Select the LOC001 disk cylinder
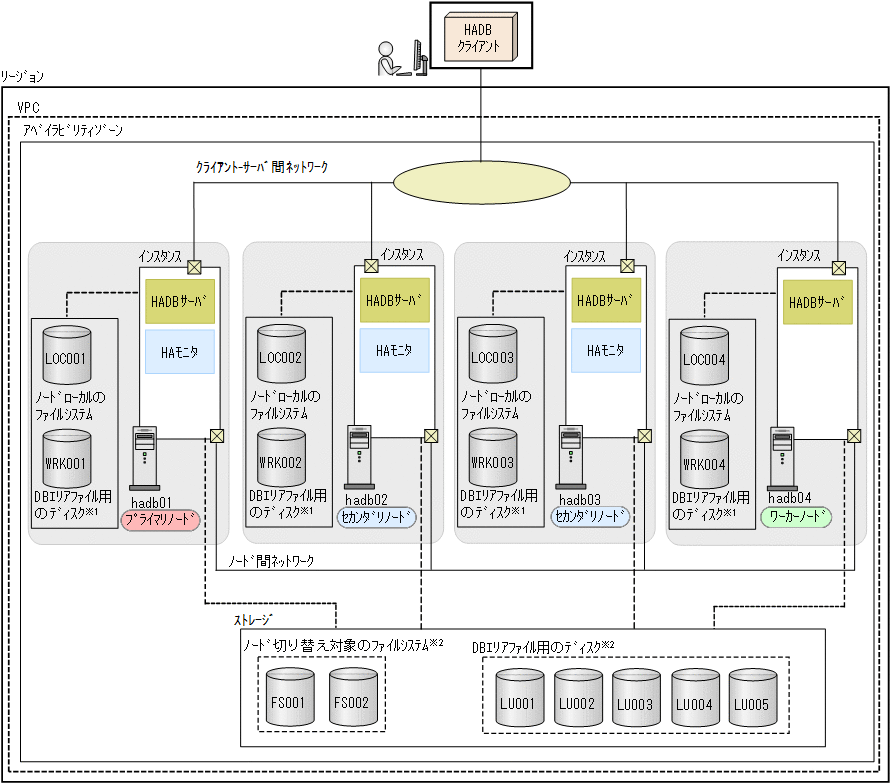Image resolution: width=891 pixels, height=784 pixels. coord(67,356)
